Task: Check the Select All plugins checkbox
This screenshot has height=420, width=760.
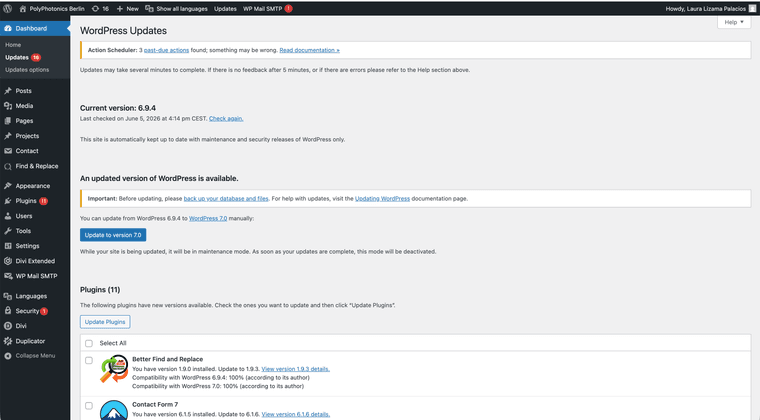Action: point(89,343)
